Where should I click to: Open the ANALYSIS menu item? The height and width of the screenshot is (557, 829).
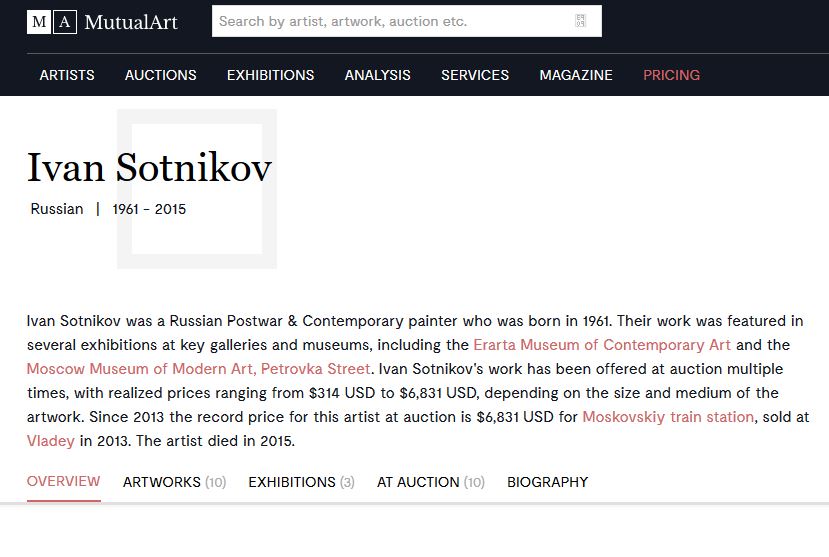tap(377, 75)
